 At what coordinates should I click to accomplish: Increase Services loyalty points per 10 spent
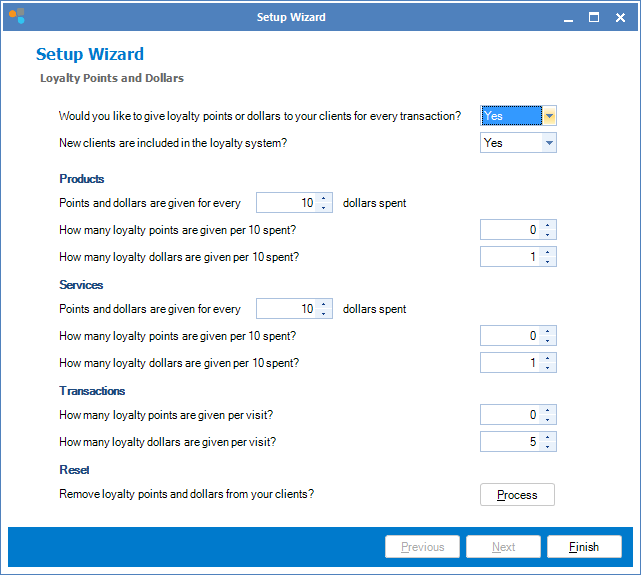click(547, 331)
